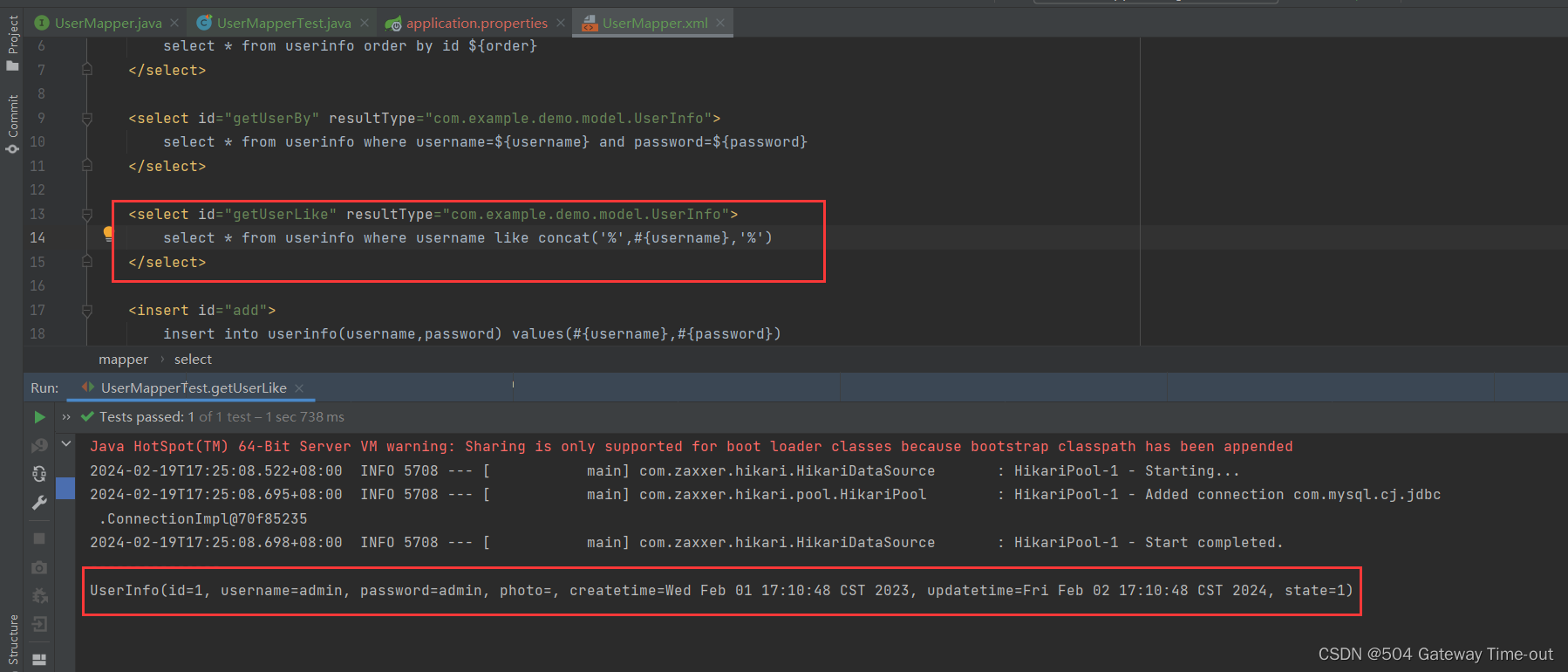
Task: Toggle auto-test rerun icon
Action: (39, 474)
